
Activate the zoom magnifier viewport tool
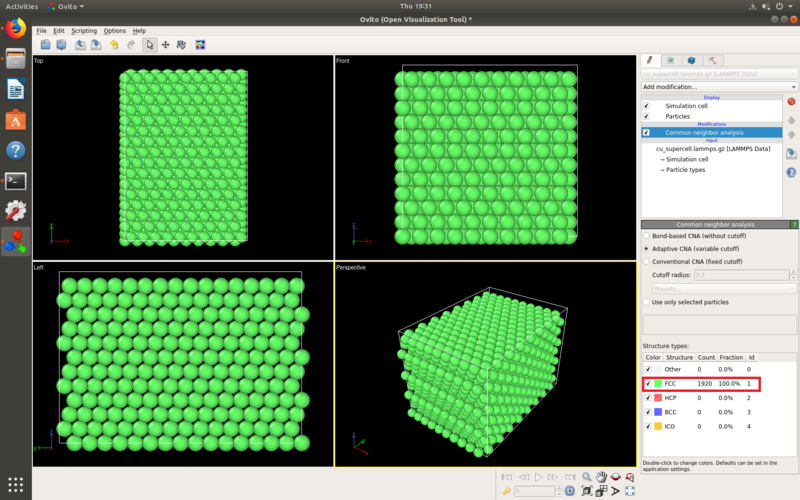(587, 477)
